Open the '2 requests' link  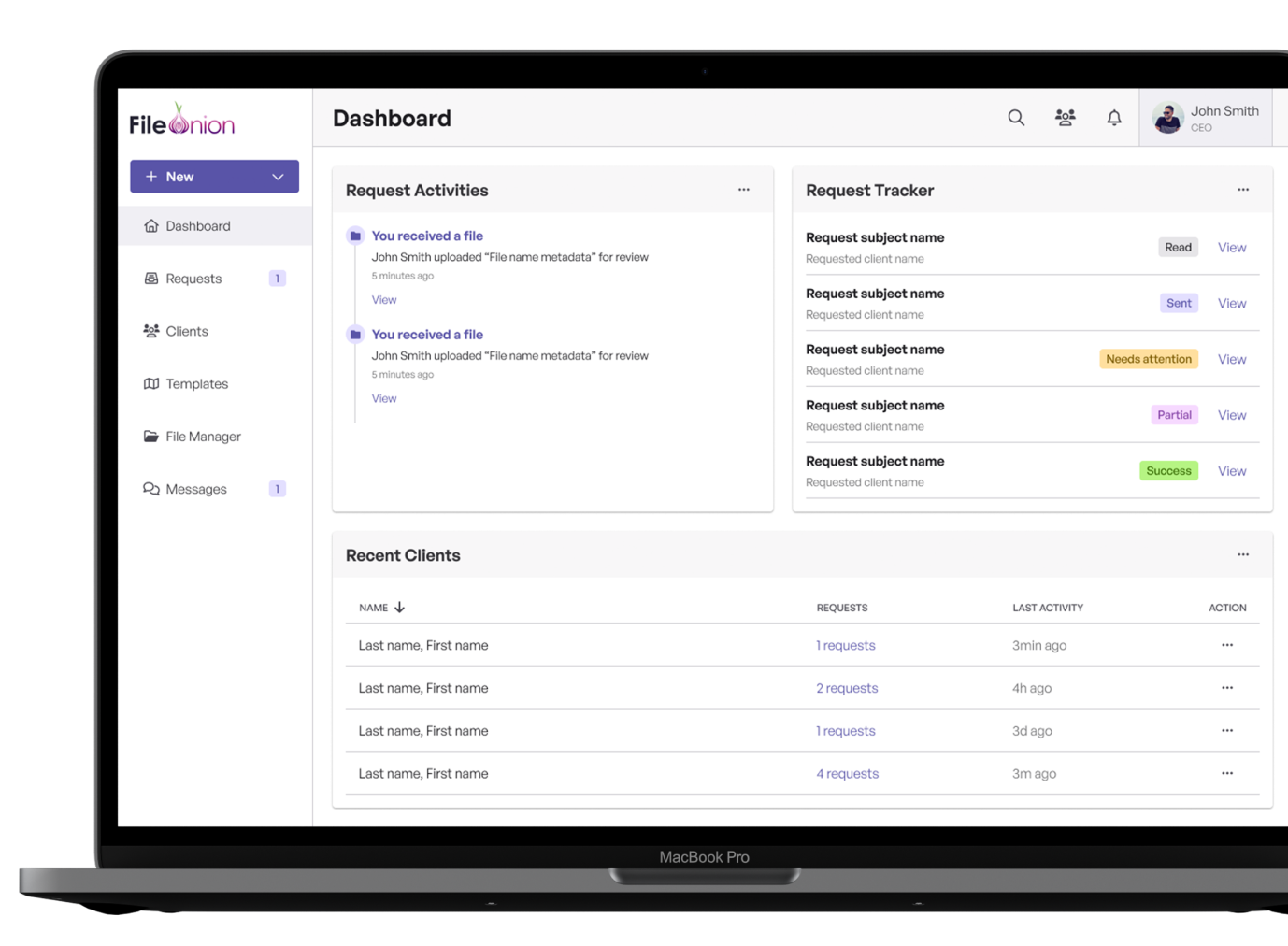pyautogui.click(x=847, y=689)
